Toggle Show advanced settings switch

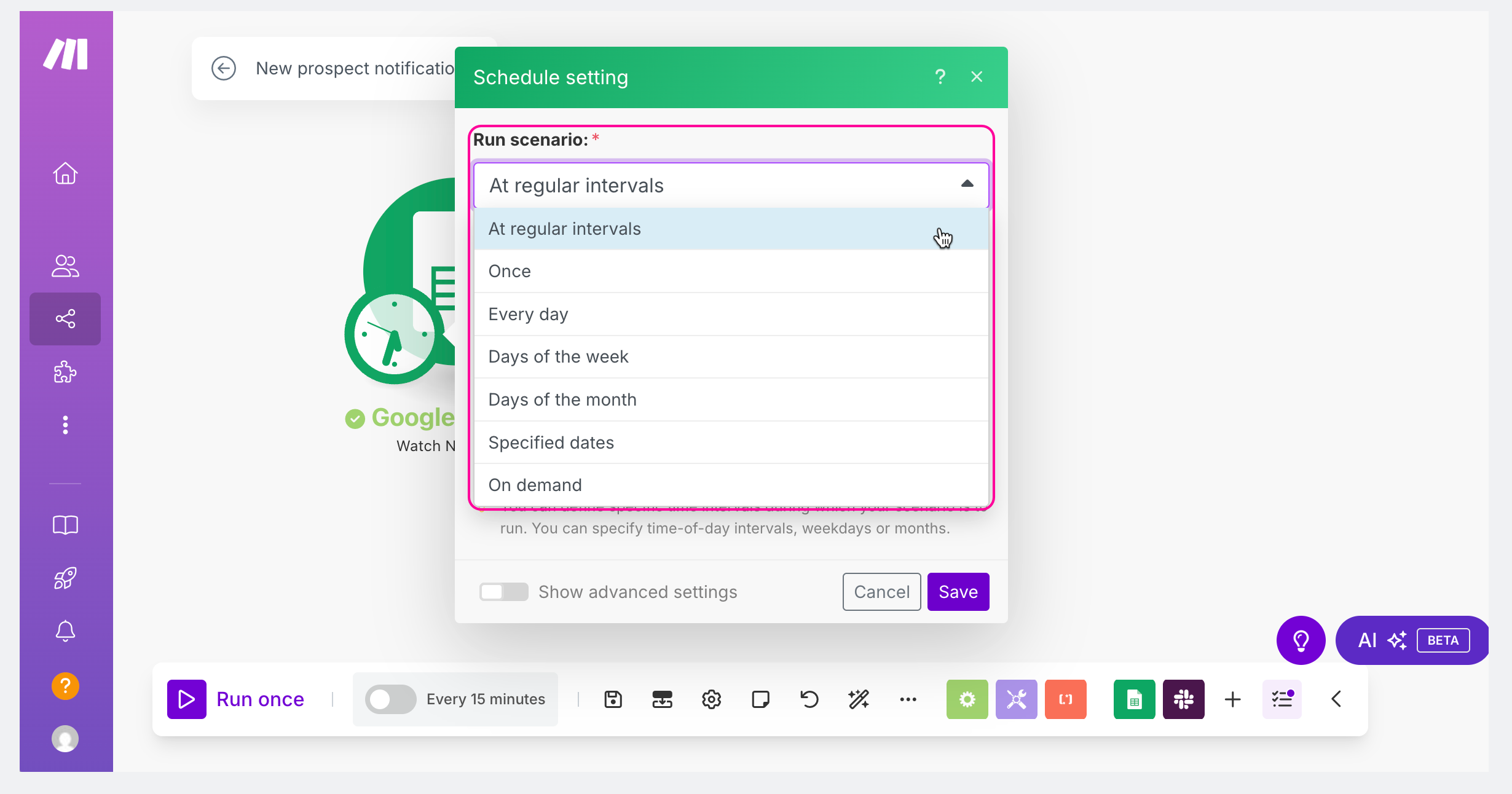click(x=503, y=592)
